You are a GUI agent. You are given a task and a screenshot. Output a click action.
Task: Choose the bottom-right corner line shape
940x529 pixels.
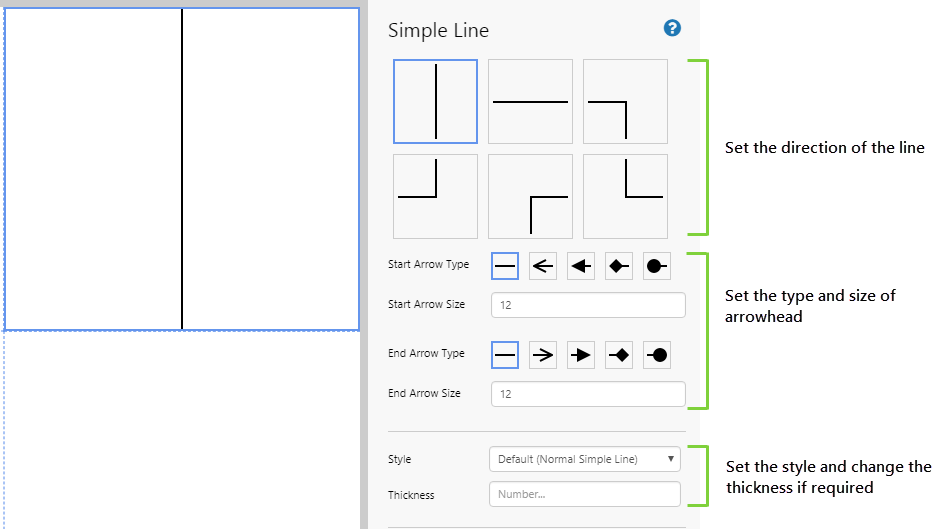tap(435, 196)
